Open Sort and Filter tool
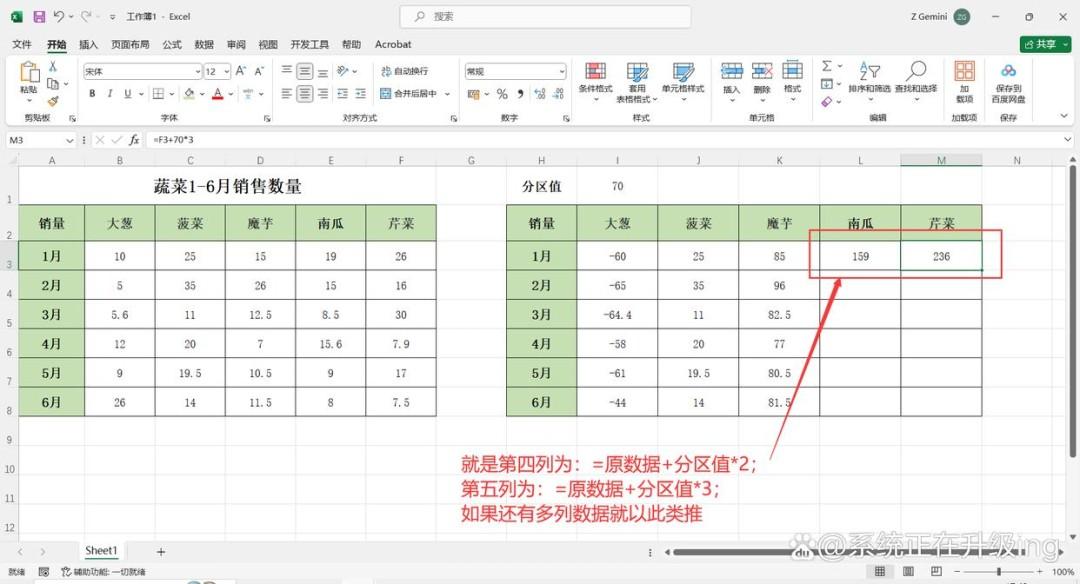Viewport: 1080px width, 584px height. click(869, 78)
